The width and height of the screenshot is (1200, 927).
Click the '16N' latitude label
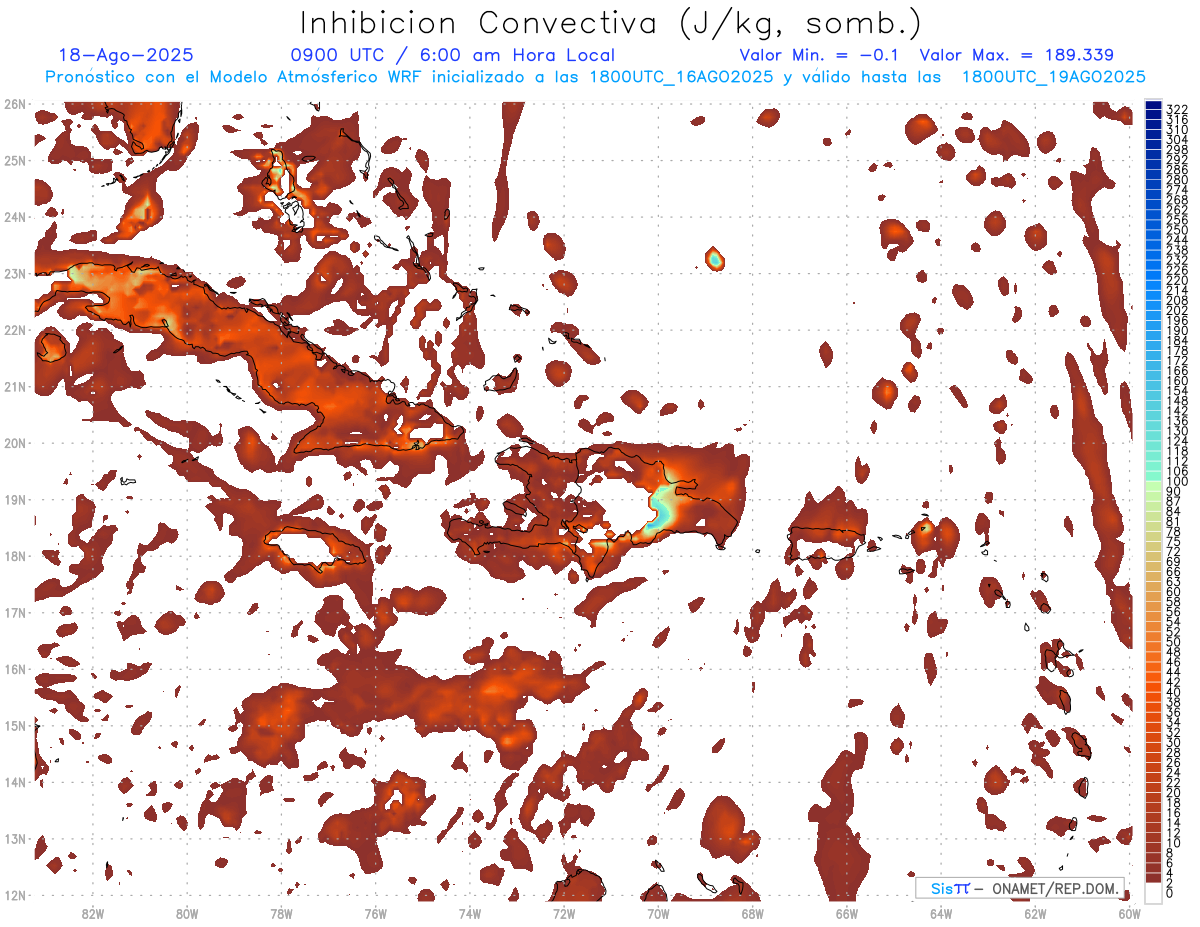click(x=14, y=669)
